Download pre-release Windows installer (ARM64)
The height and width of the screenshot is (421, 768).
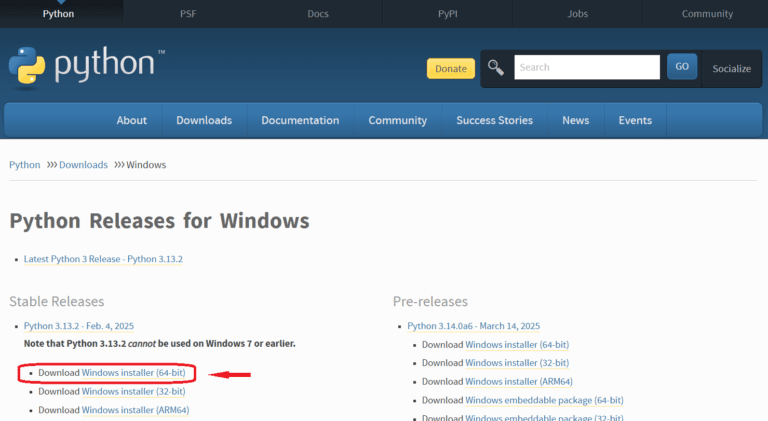[517, 381]
